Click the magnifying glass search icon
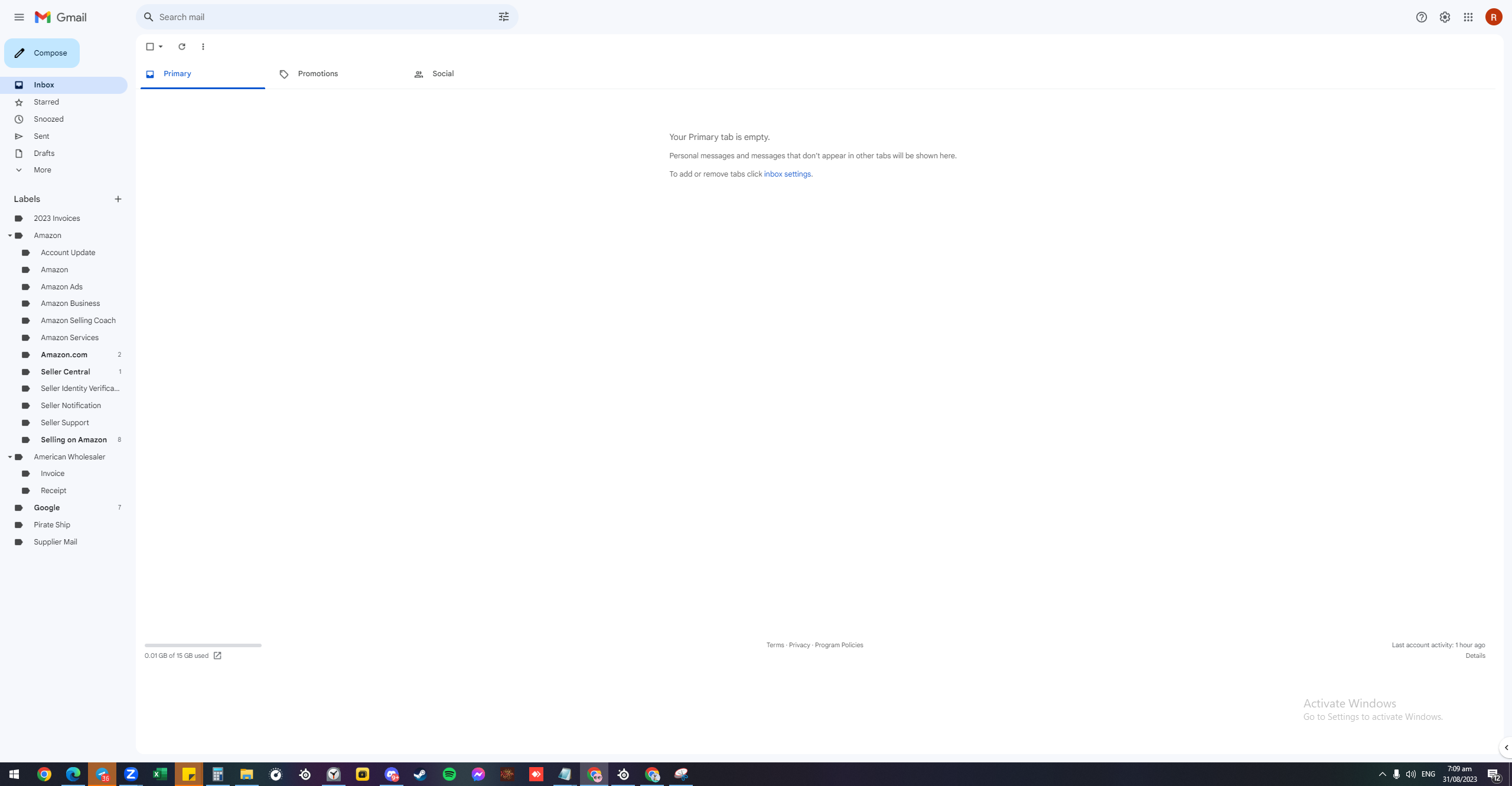 [x=149, y=17]
